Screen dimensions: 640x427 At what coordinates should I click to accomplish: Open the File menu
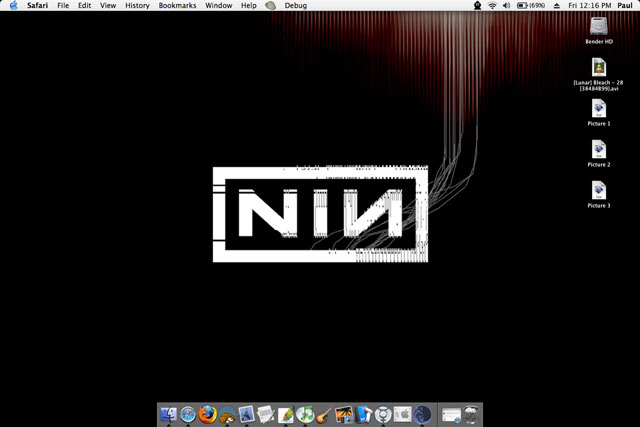click(x=63, y=5)
